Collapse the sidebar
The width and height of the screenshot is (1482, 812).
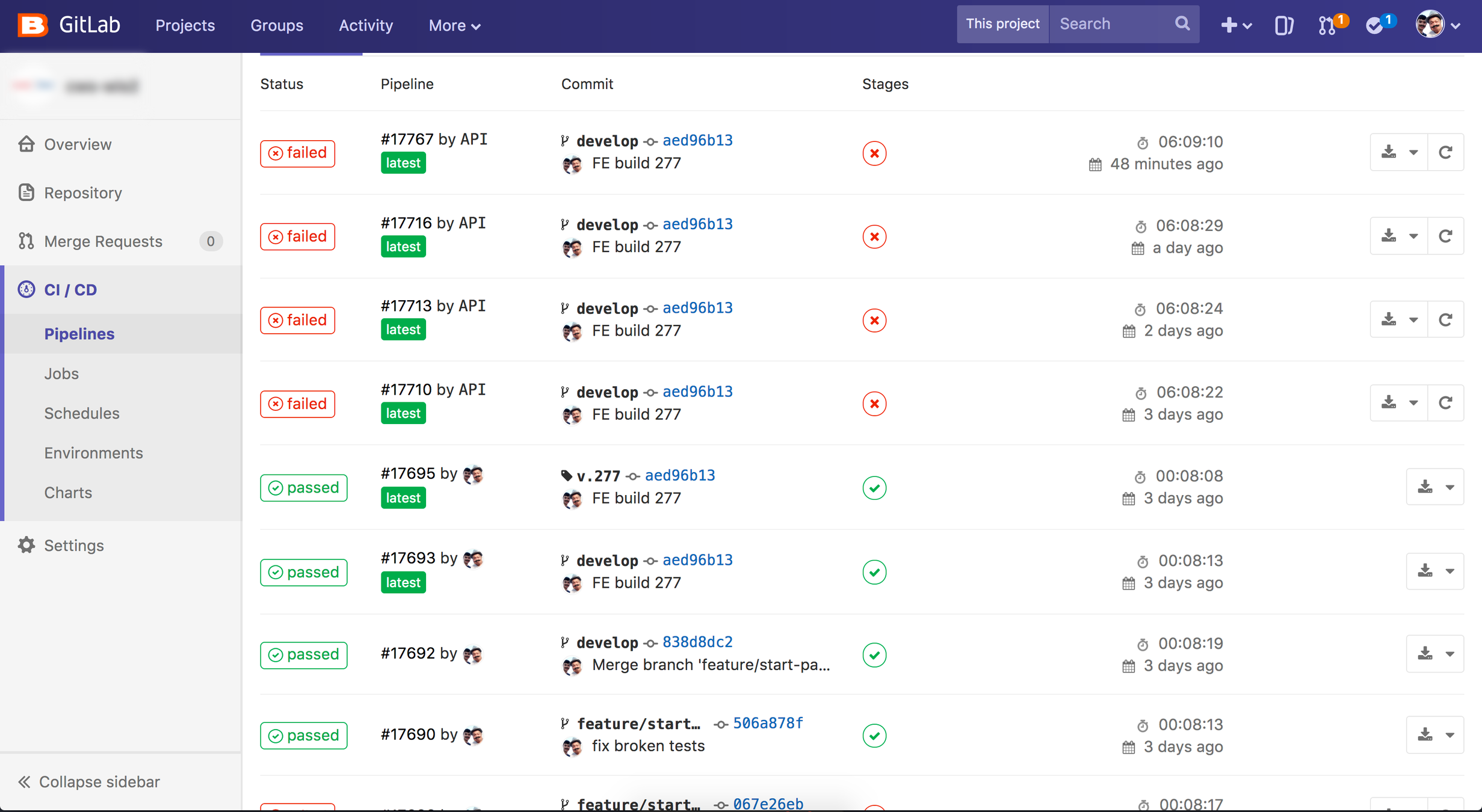click(89, 781)
